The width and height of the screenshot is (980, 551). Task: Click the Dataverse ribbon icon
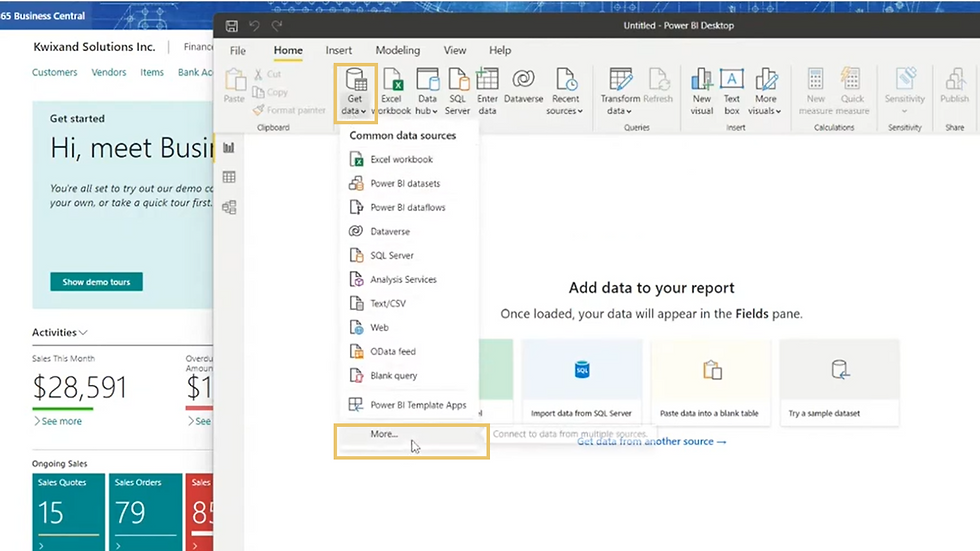[x=524, y=86]
